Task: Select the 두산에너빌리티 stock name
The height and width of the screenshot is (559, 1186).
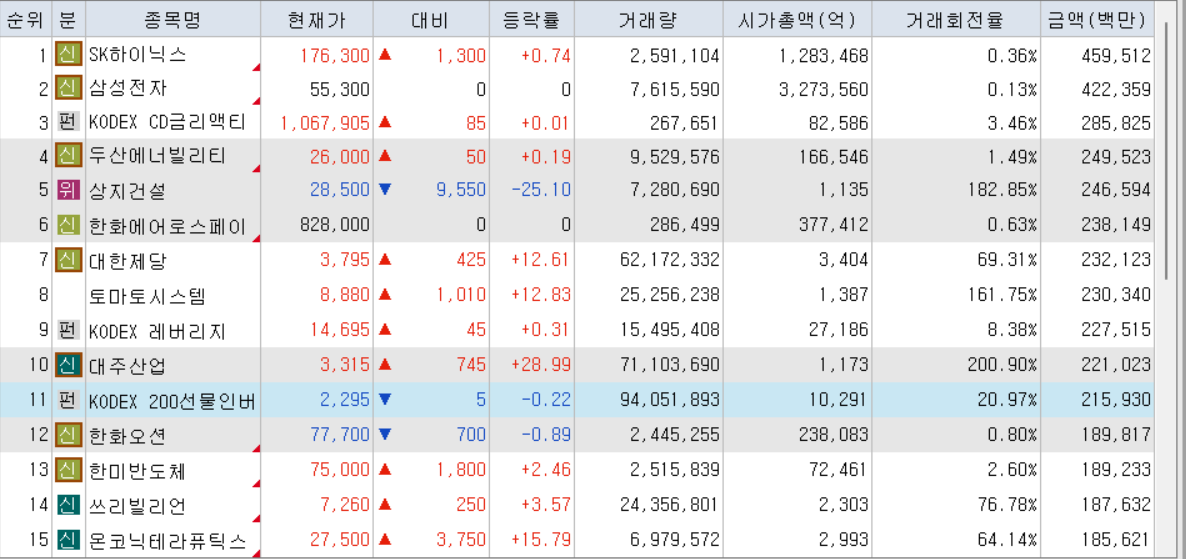Action: pyautogui.click(x=157, y=157)
